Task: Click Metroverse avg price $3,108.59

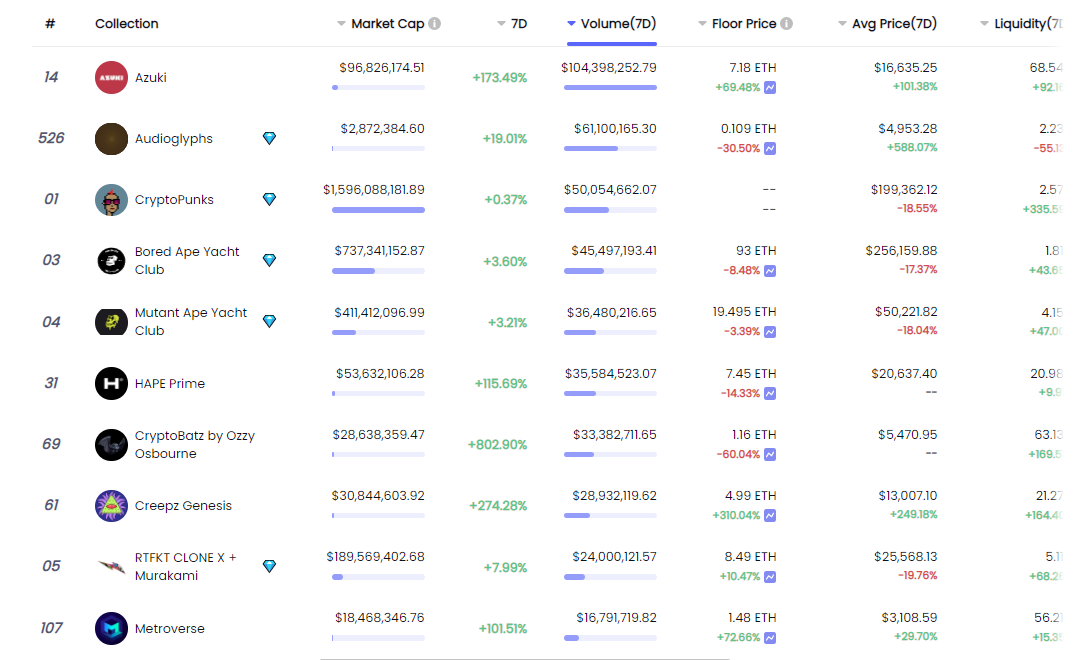Action: [x=910, y=617]
